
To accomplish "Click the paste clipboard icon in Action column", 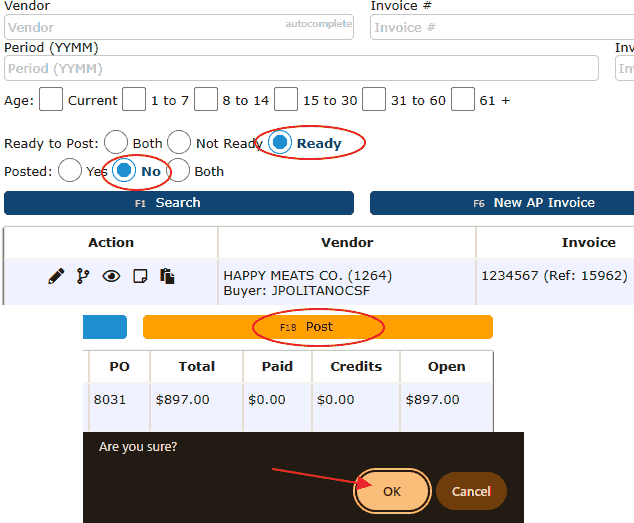I will [167, 276].
